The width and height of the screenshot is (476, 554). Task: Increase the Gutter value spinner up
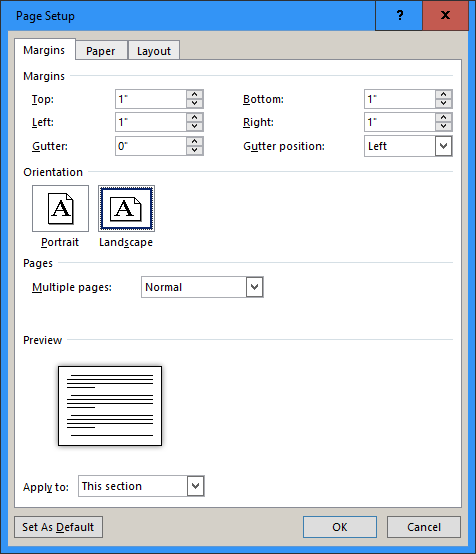(x=195, y=141)
